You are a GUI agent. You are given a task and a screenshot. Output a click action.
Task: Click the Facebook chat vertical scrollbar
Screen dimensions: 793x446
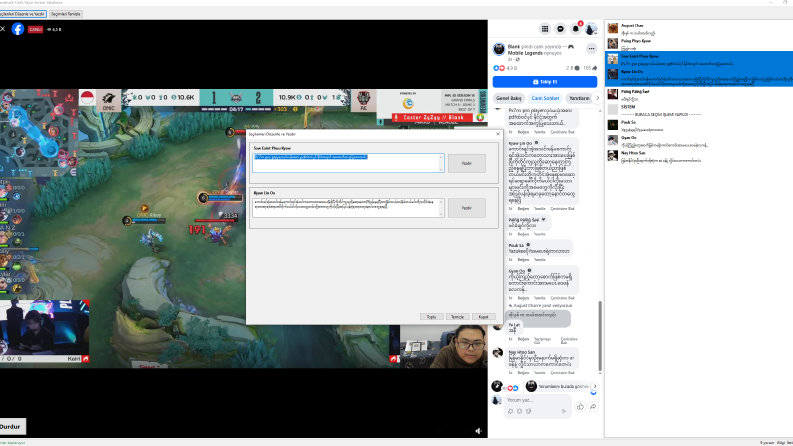(x=600, y=335)
